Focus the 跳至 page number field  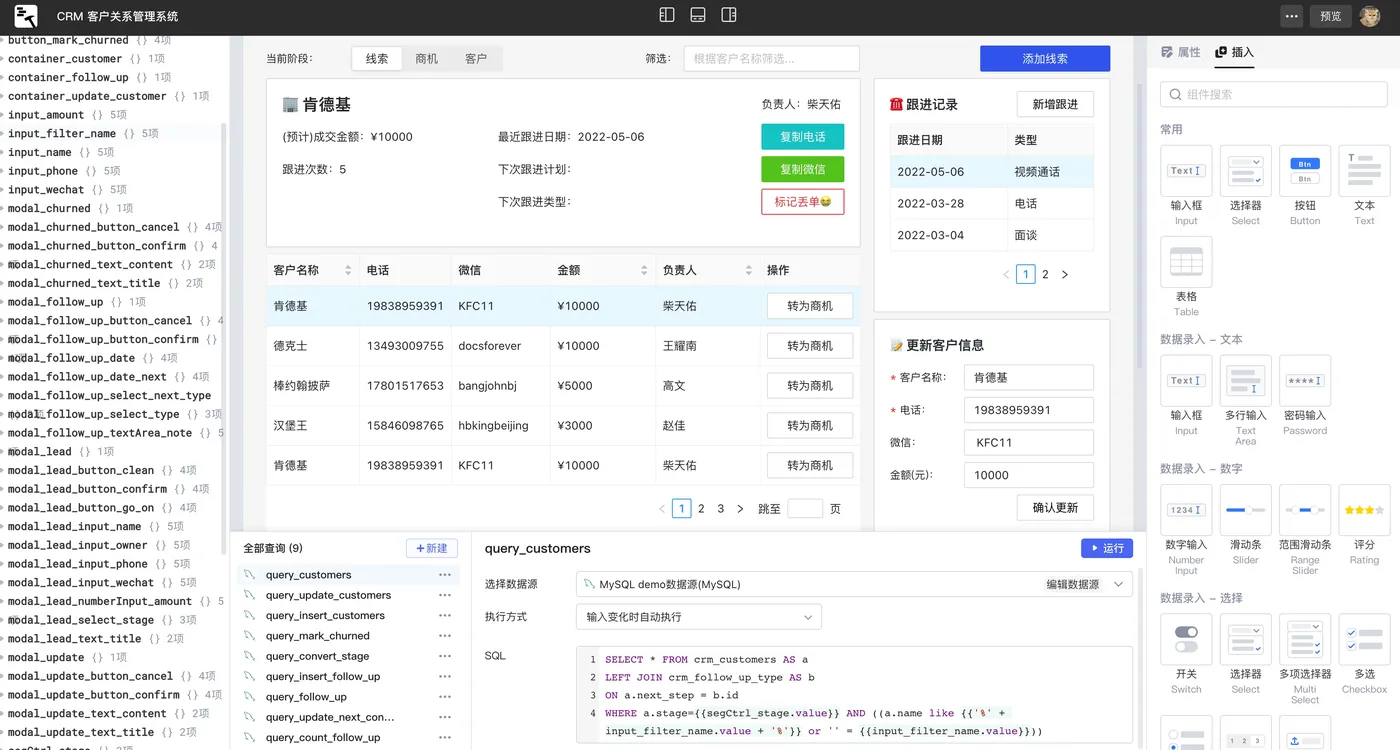click(805, 508)
